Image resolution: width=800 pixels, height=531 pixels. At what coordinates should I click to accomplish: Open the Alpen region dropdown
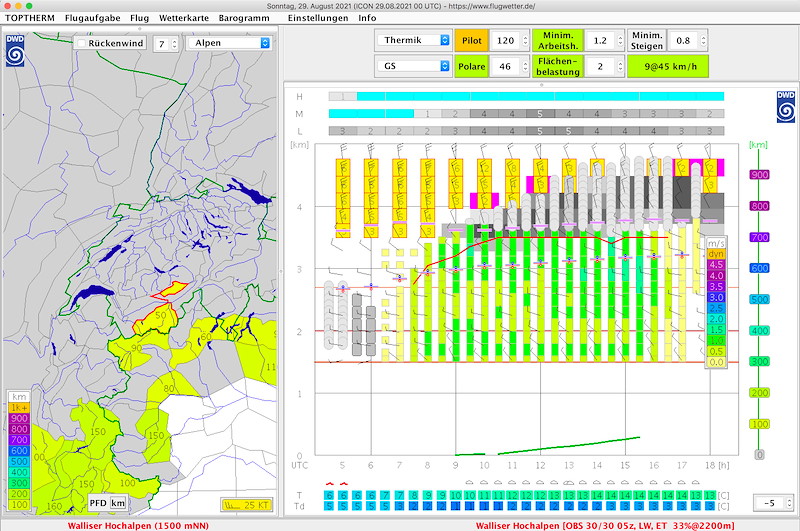point(229,43)
